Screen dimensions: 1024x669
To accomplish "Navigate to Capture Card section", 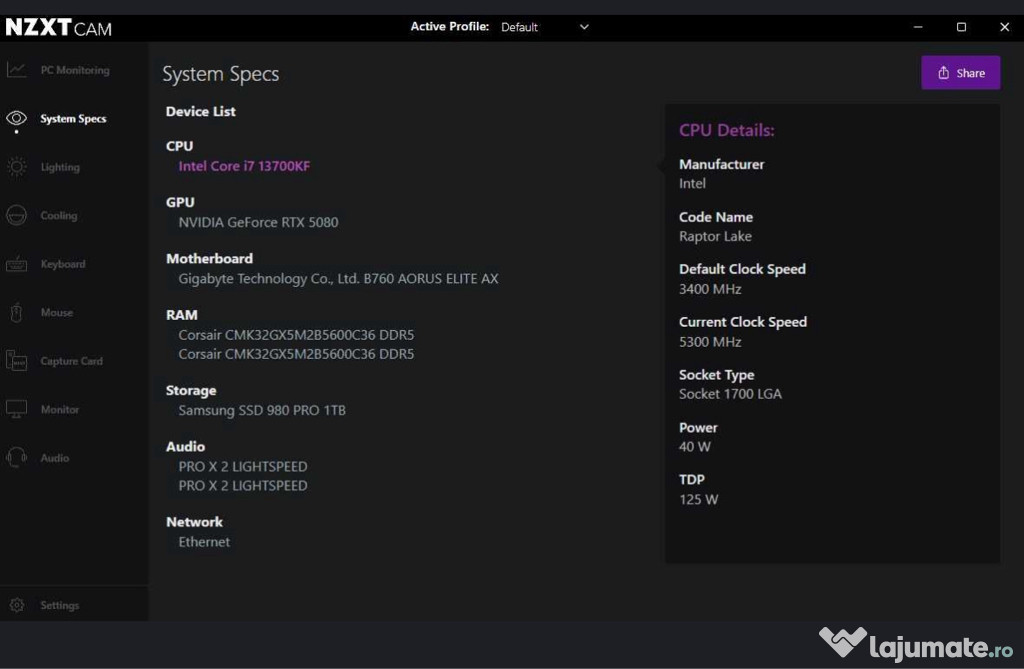I will 71,361.
